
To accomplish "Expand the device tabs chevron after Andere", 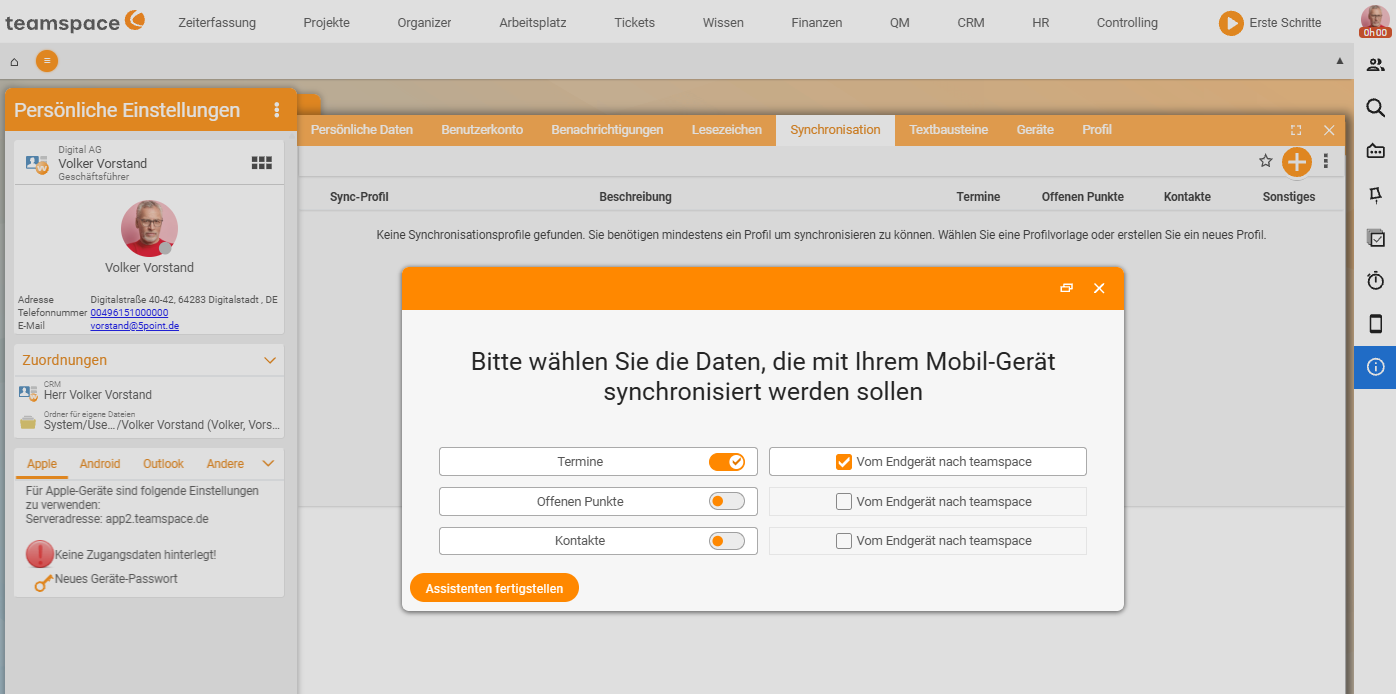I will (268, 463).
